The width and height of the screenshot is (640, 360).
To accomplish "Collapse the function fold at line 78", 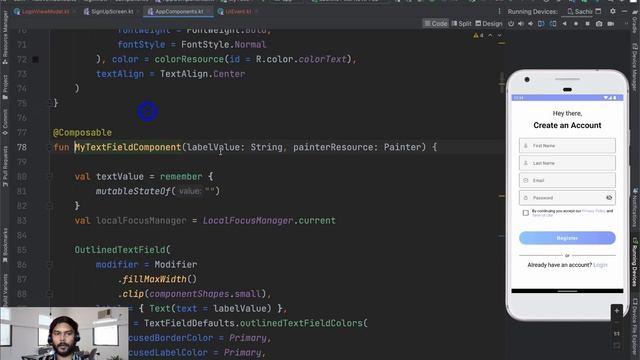I will pos(50,147).
